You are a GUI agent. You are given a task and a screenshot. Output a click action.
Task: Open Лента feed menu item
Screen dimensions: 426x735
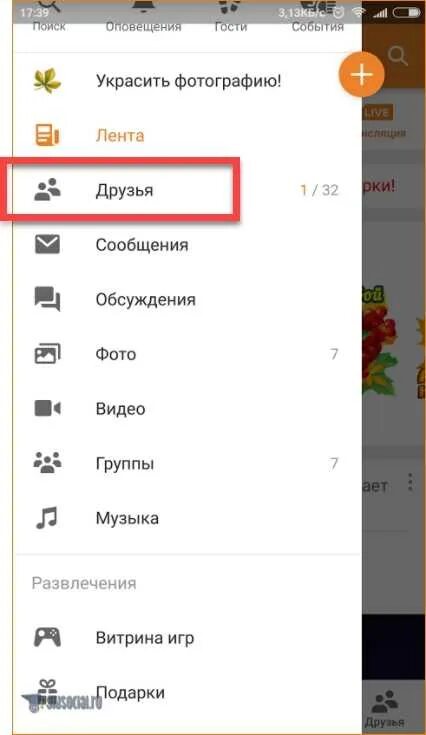coord(187,135)
